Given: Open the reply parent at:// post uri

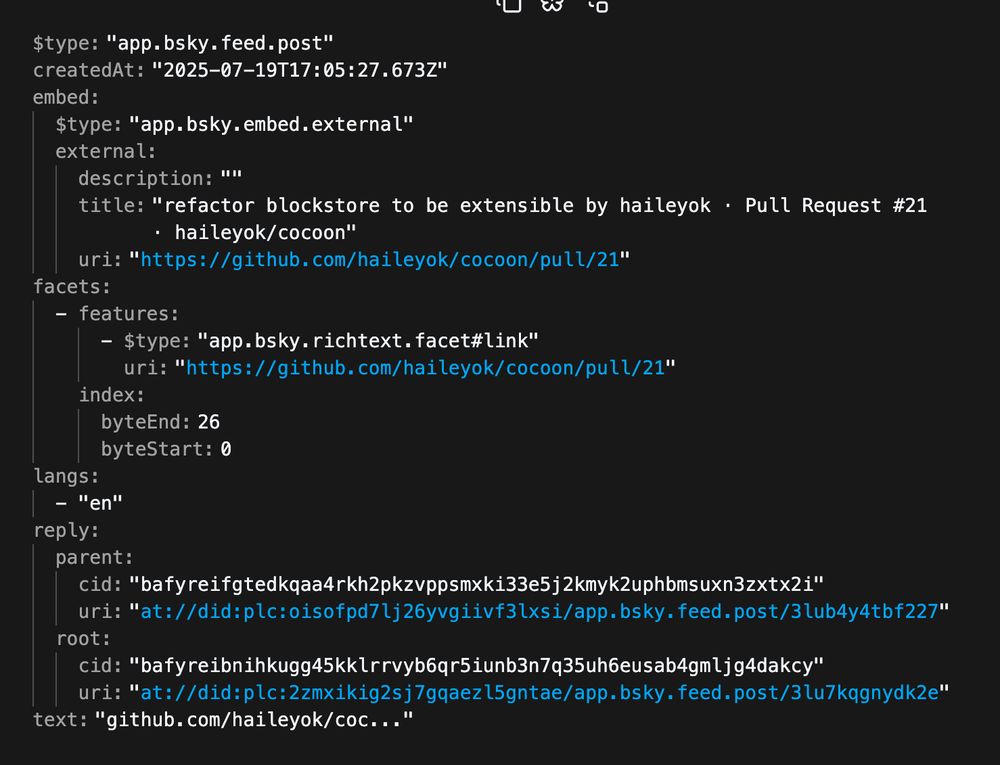Looking at the screenshot, I should pos(539,611).
